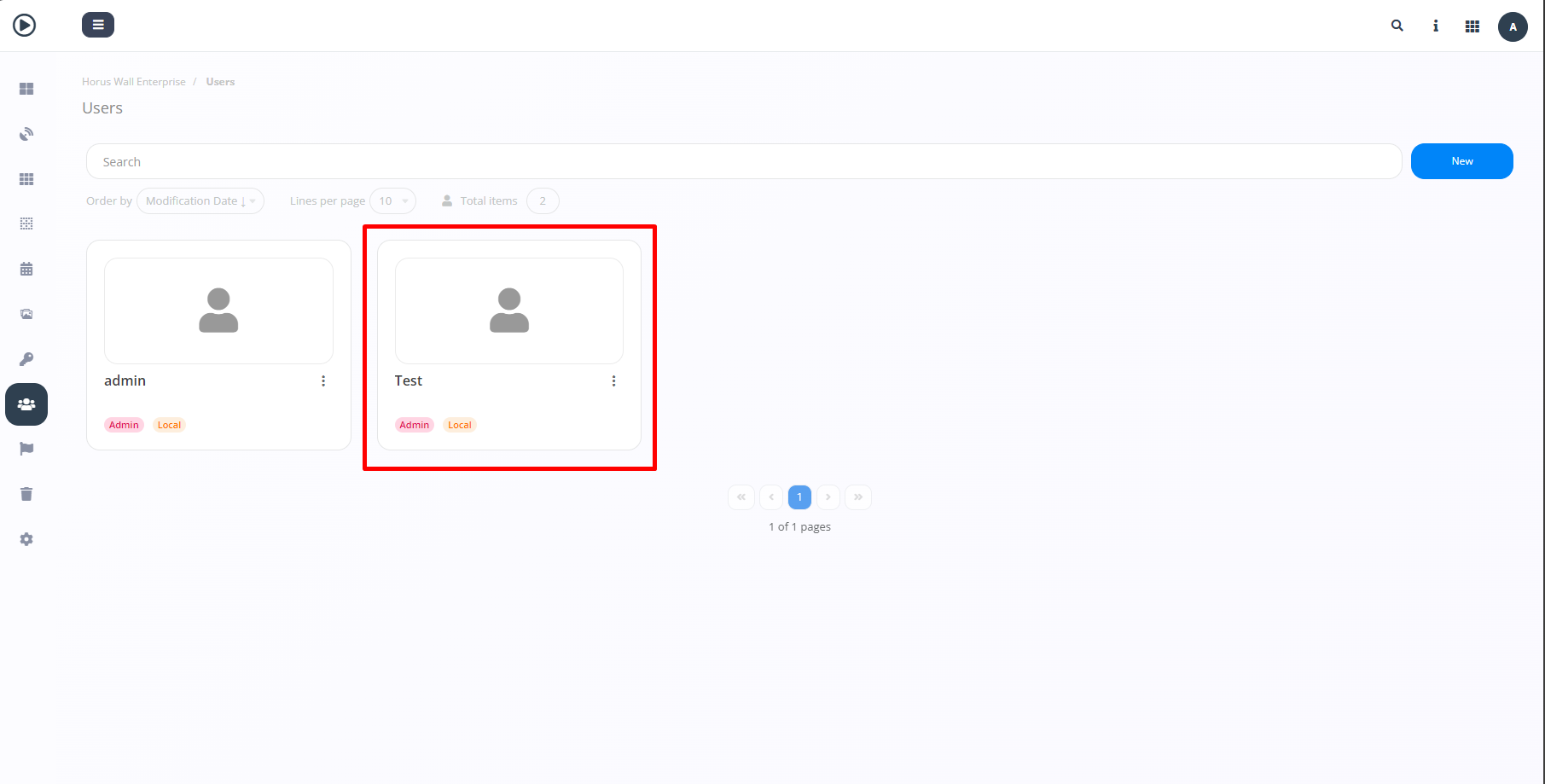The height and width of the screenshot is (784, 1545).
Task: Click the calendar icon in sidebar
Action: 26,269
